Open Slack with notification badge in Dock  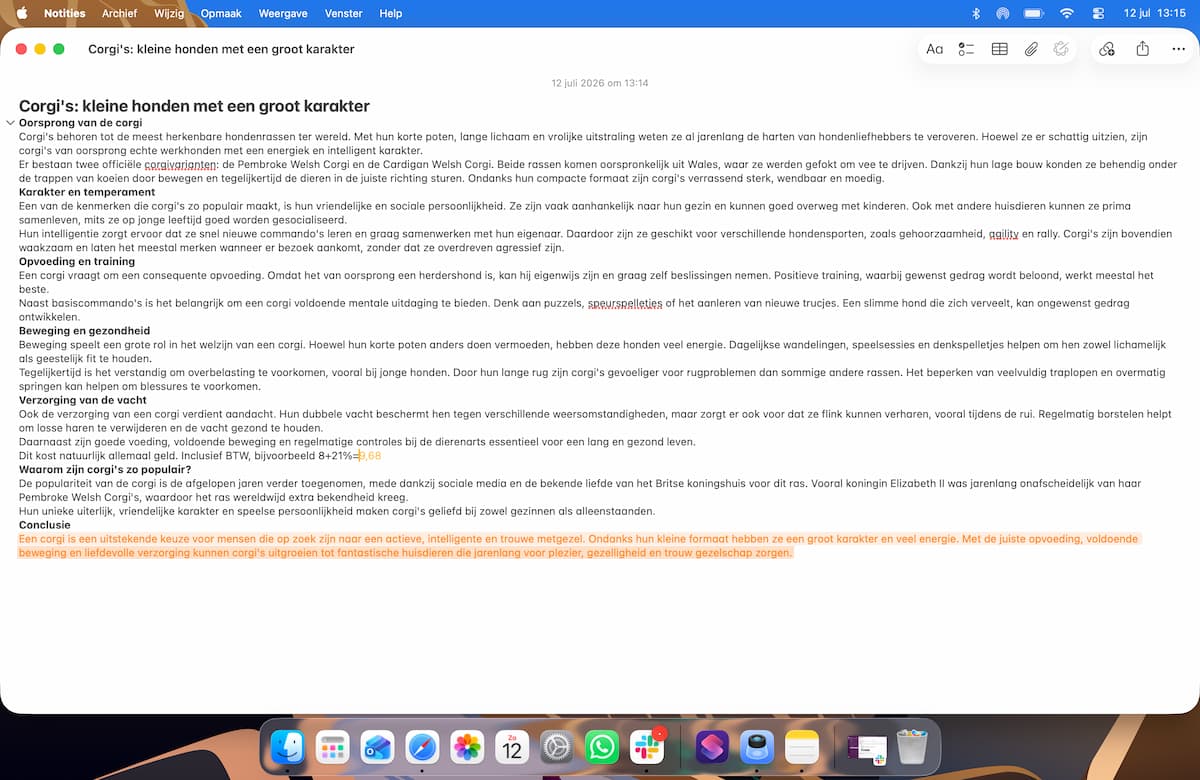[x=647, y=747]
